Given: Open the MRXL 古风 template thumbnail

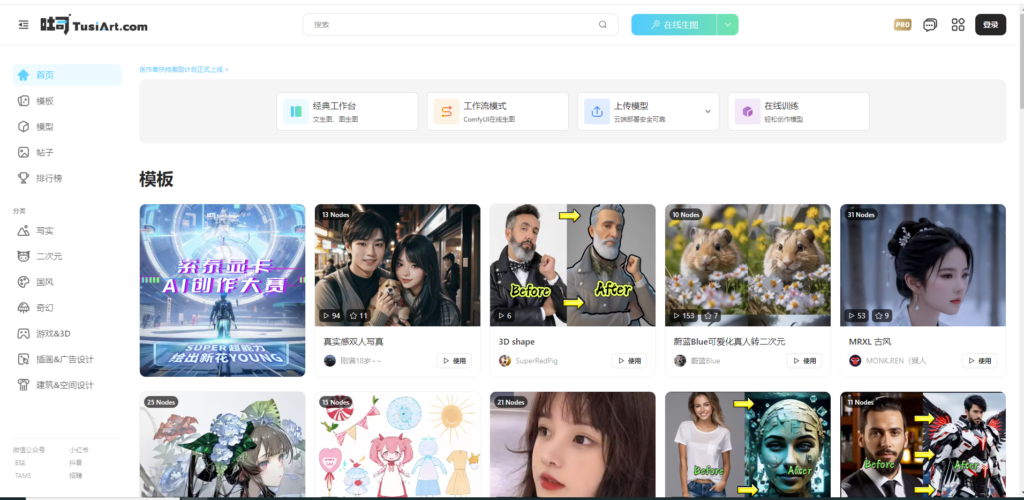Looking at the screenshot, I should pyautogui.click(x=922, y=265).
